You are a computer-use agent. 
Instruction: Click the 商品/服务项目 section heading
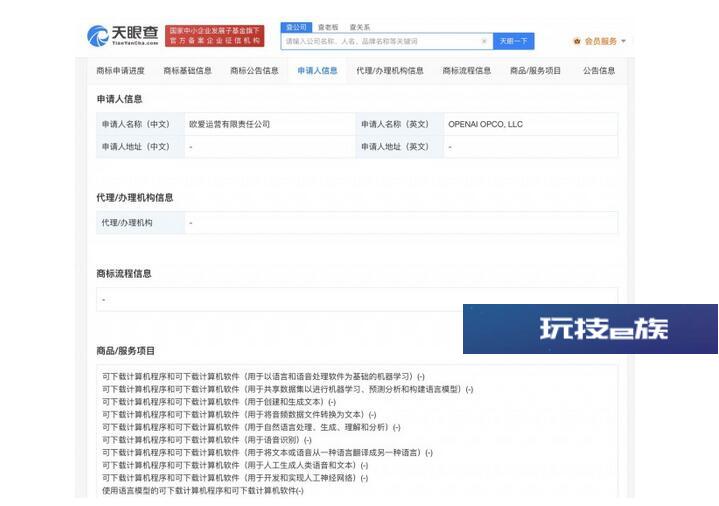point(126,351)
